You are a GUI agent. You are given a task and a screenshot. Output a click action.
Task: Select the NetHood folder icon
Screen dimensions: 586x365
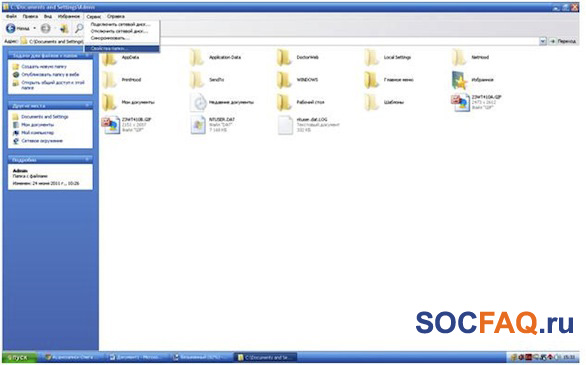tap(460, 58)
